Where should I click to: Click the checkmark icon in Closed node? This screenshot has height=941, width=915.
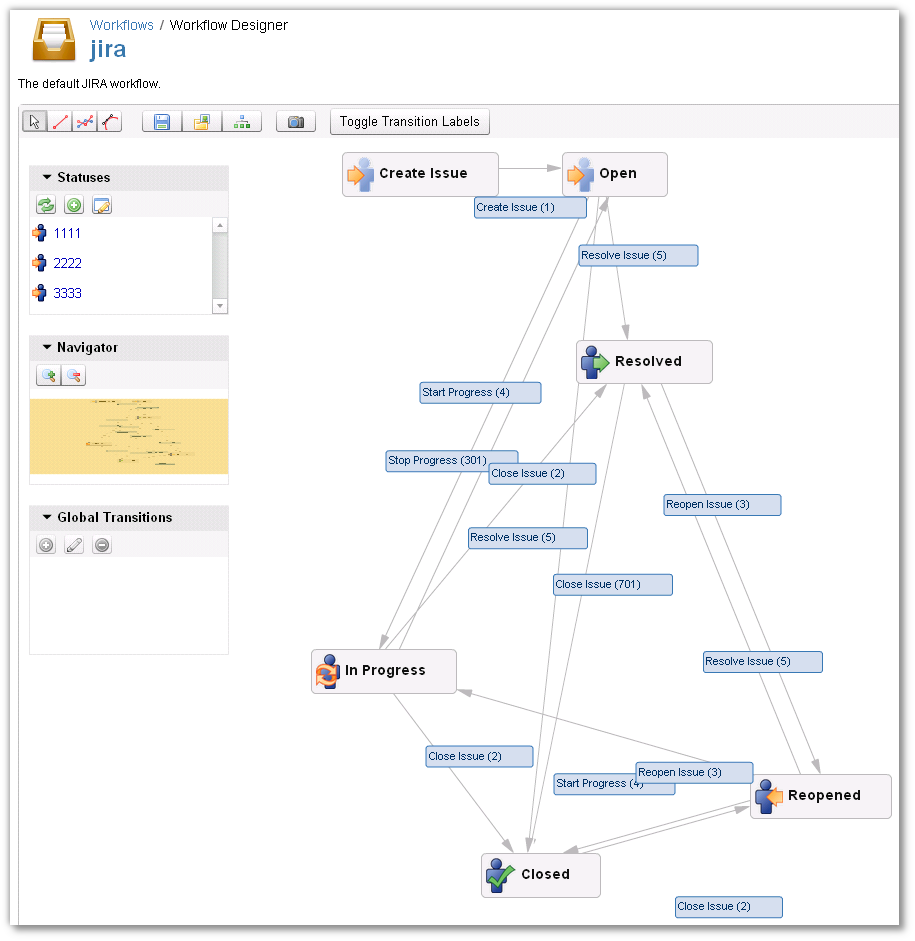click(x=500, y=875)
